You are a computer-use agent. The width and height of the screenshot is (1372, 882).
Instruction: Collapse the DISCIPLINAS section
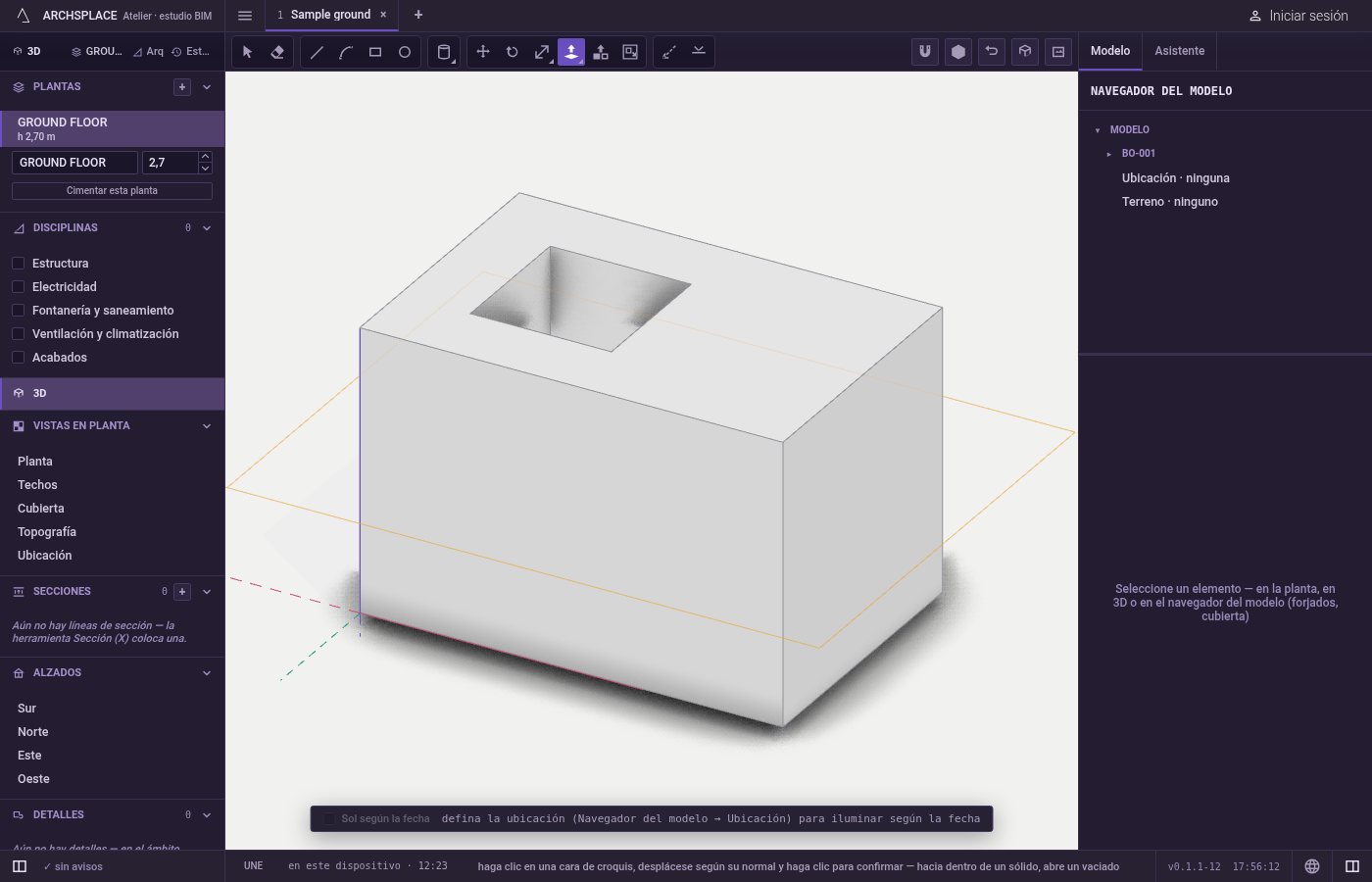point(207,228)
